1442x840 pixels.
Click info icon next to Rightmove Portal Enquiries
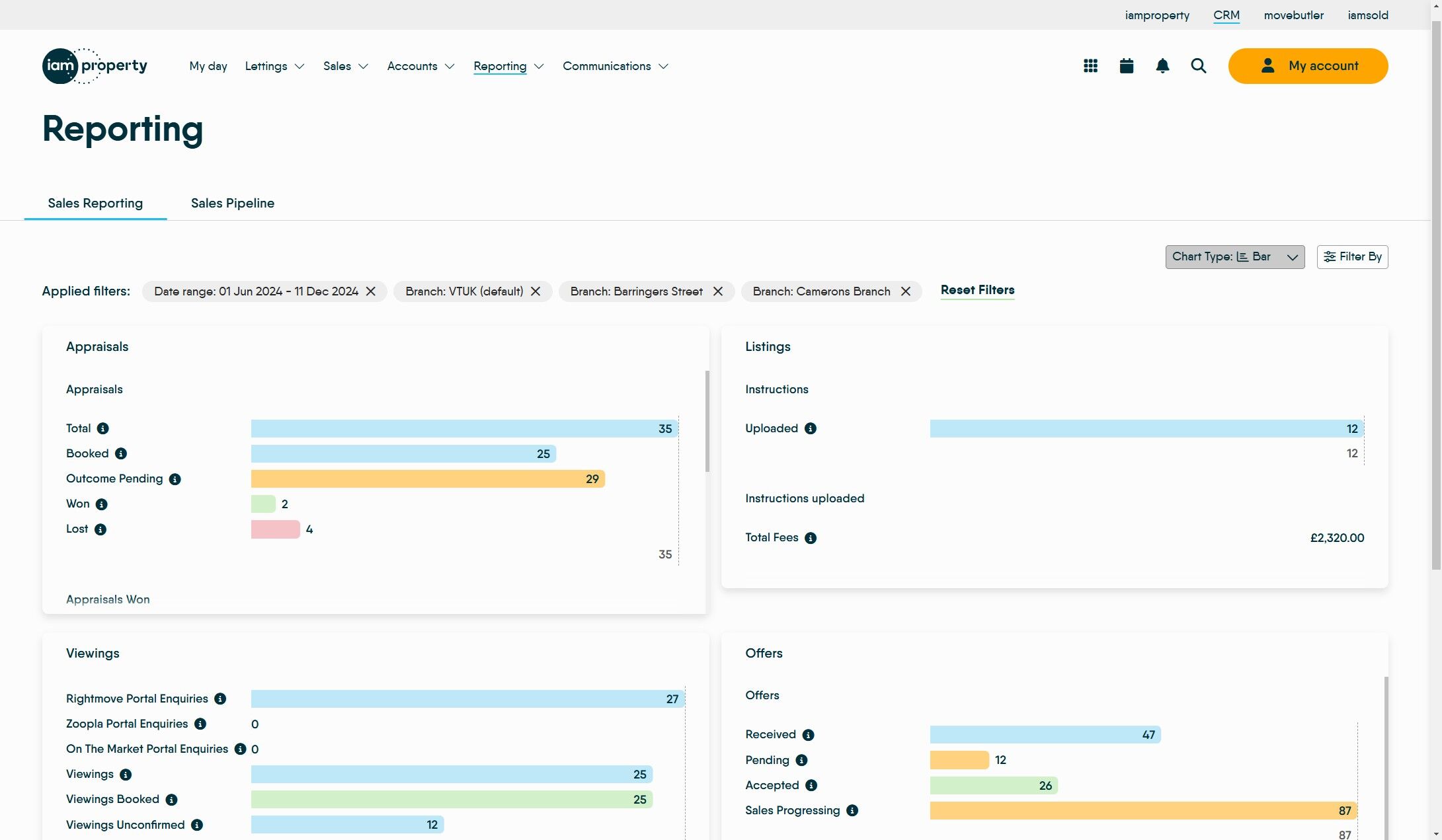(220, 699)
